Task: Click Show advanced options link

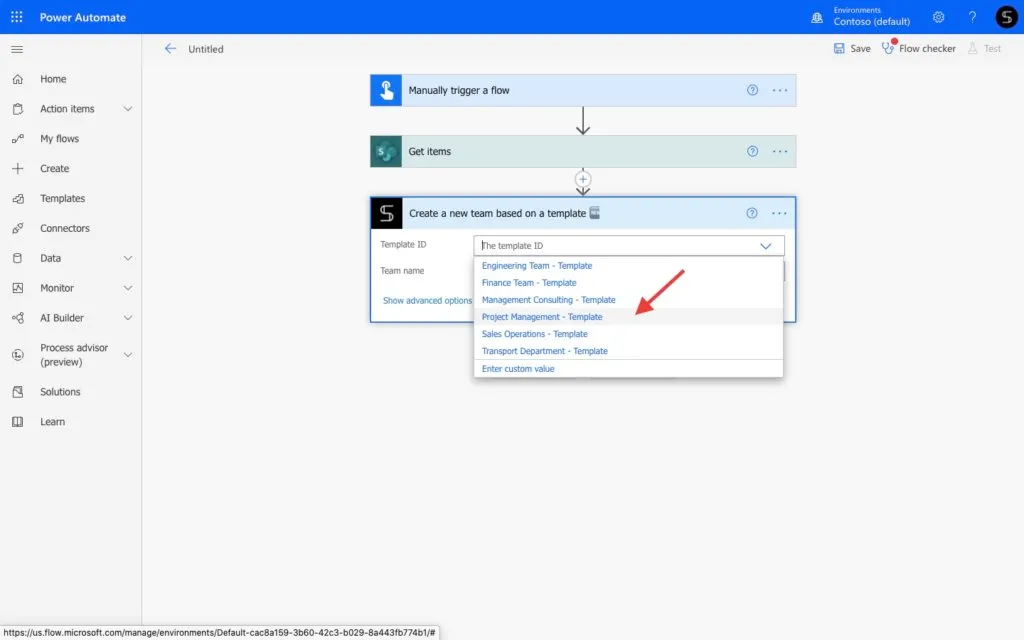Action: pos(427,300)
